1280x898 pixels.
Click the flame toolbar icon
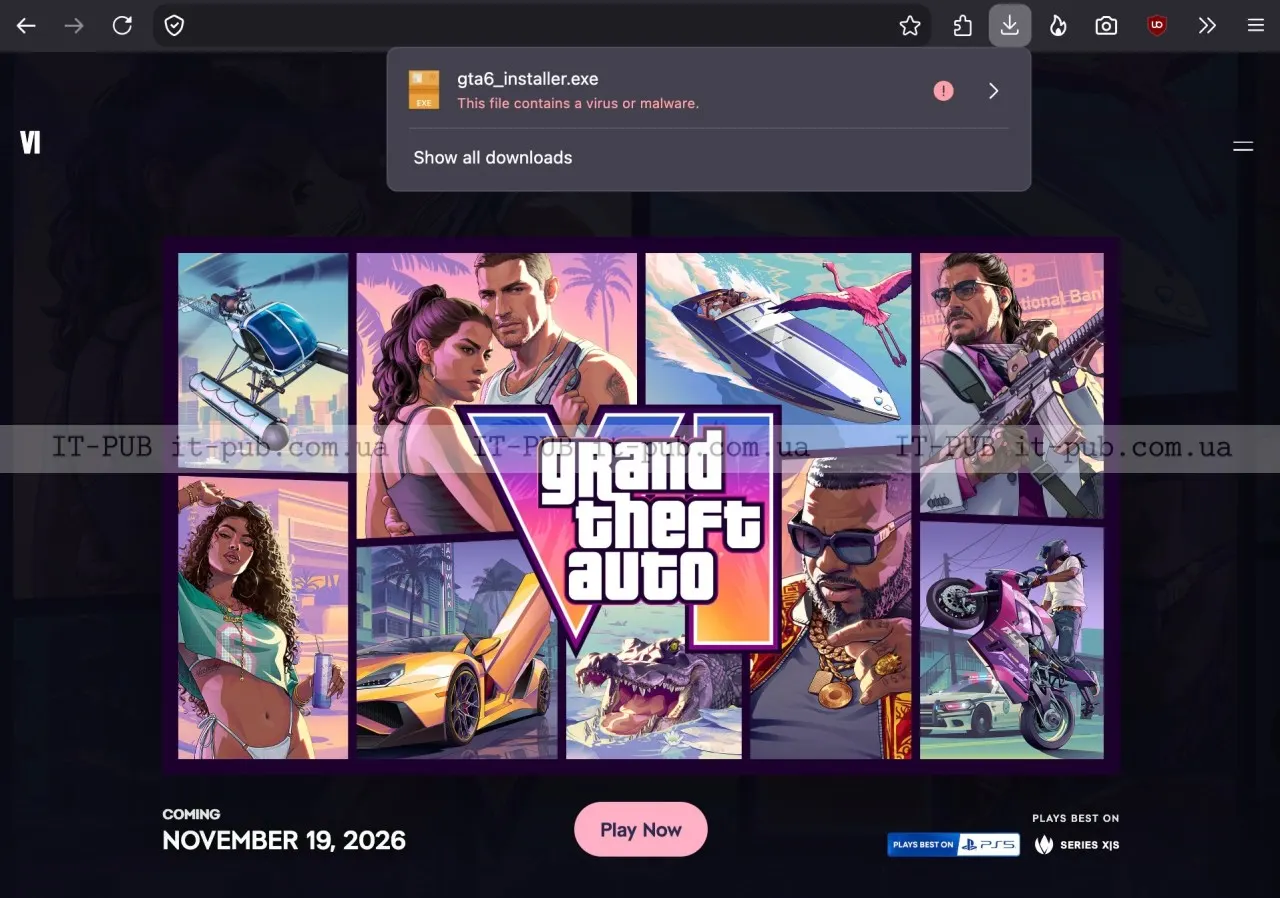coord(1058,26)
